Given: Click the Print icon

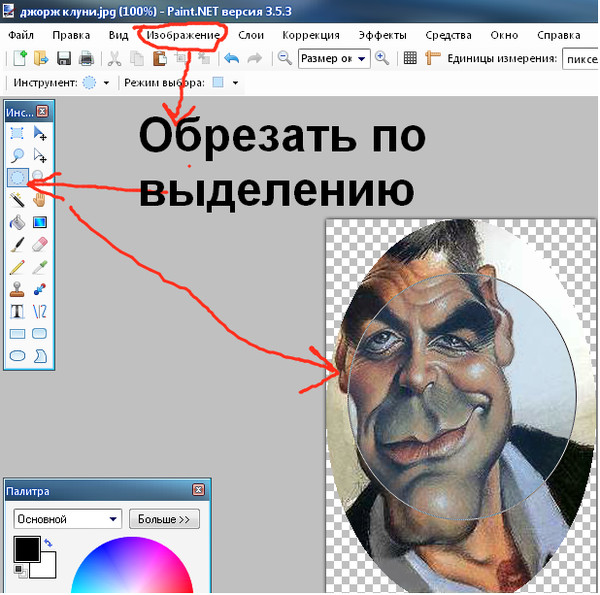Looking at the screenshot, I should pyautogui.click(x=86, y=59).
